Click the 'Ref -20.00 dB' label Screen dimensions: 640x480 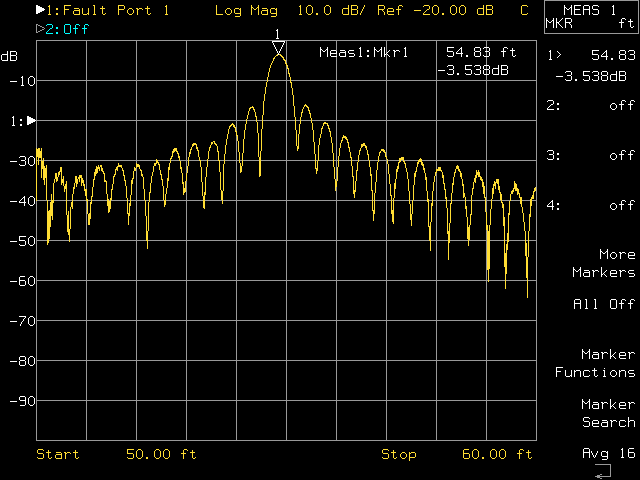coord(435,10)
